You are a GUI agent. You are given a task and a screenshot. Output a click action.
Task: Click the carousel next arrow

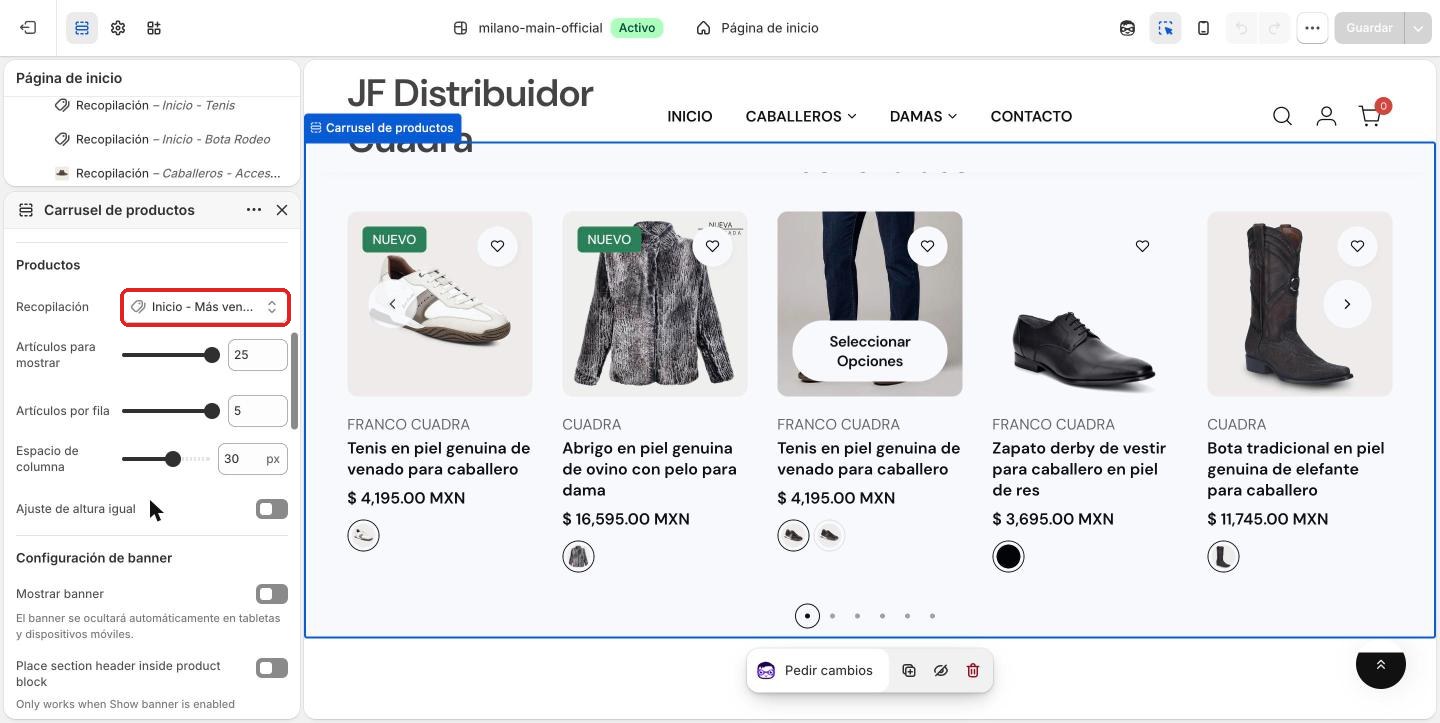click(x=1347, y=304)
